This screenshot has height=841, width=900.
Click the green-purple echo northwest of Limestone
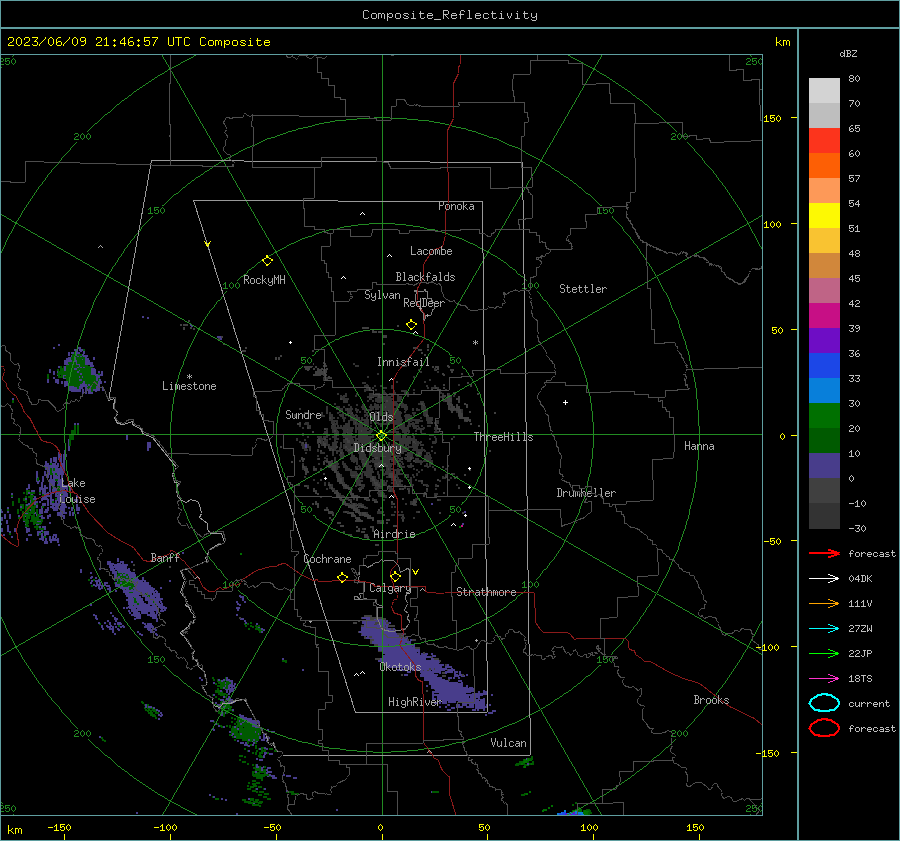(79, 371)
